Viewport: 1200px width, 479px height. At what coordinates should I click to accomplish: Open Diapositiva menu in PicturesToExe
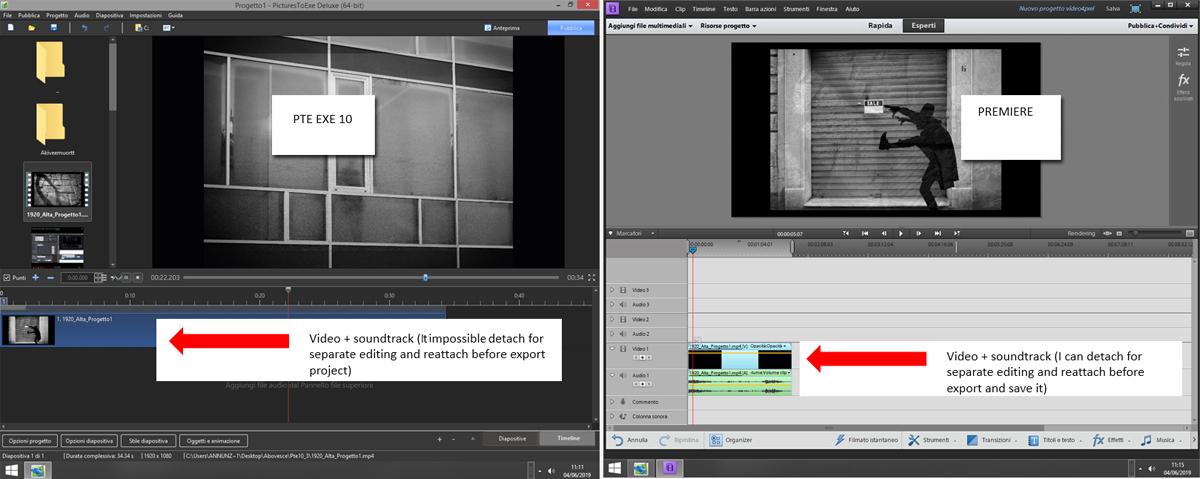(x=109, y=17)
